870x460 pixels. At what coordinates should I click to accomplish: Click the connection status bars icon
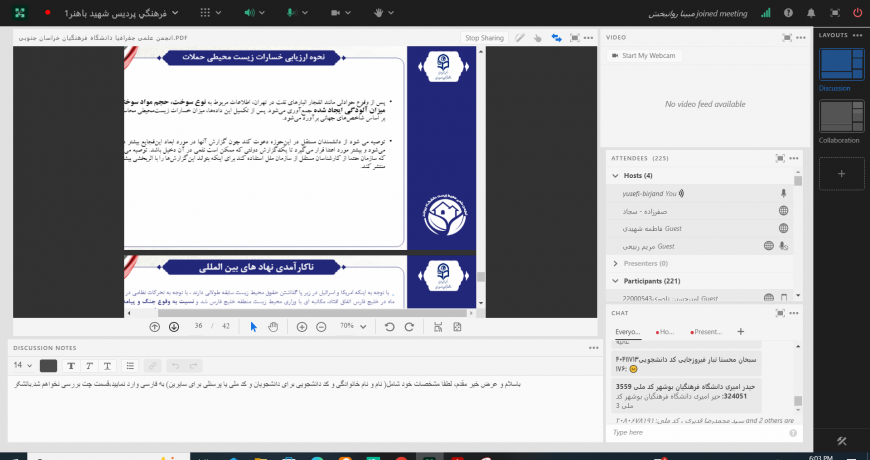(766, 13)
